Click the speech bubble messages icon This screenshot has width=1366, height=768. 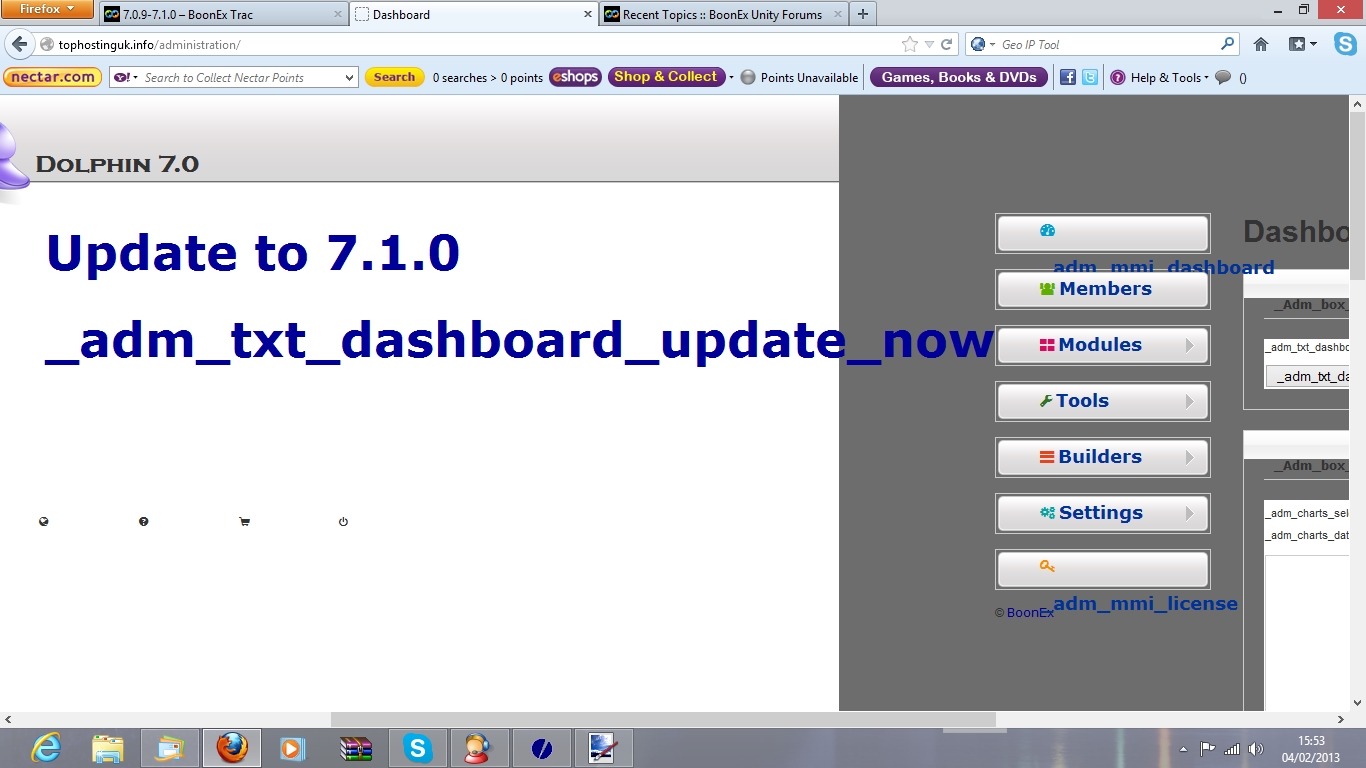[1223, 77]
